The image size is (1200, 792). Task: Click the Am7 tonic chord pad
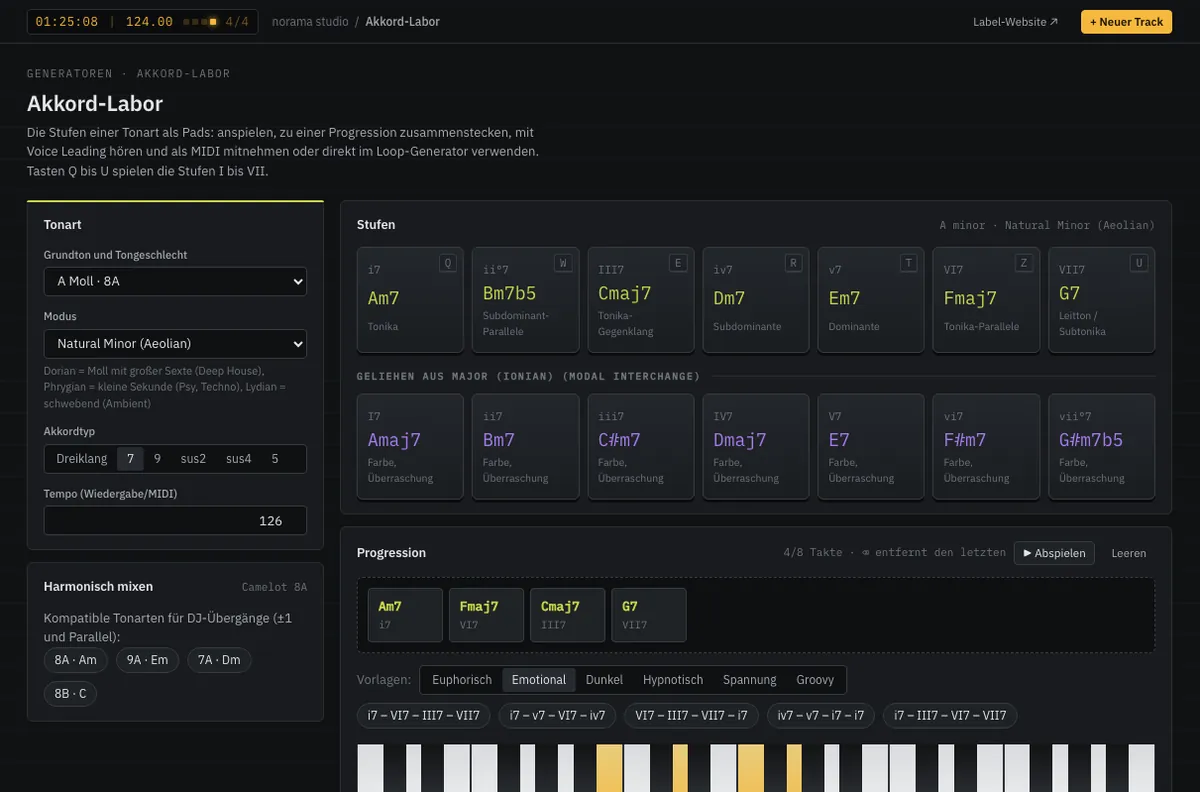[410, 300]
